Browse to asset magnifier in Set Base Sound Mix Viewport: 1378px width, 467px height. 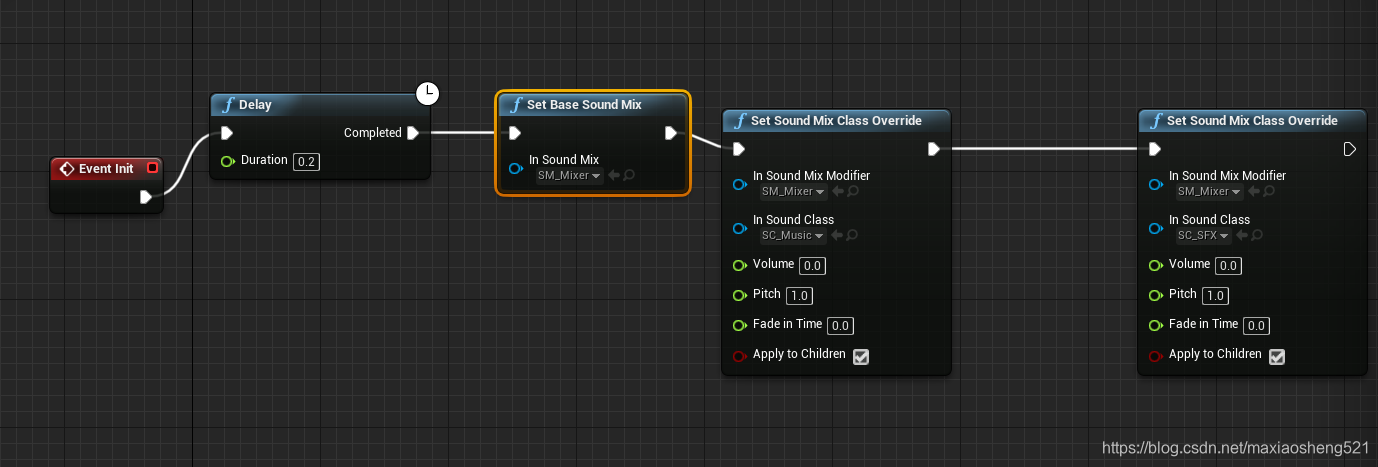tap(629, 176)
